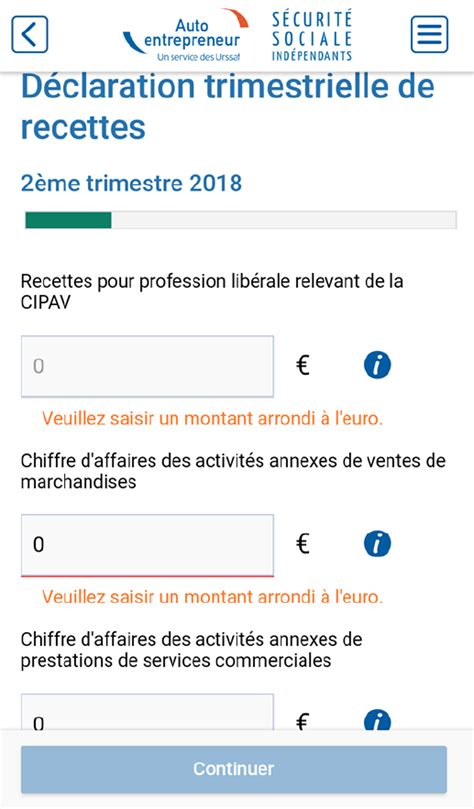474x809 pixels.
Task: Tap the Auto entrepreneur Urssaf logo
Action: [186, 35]
